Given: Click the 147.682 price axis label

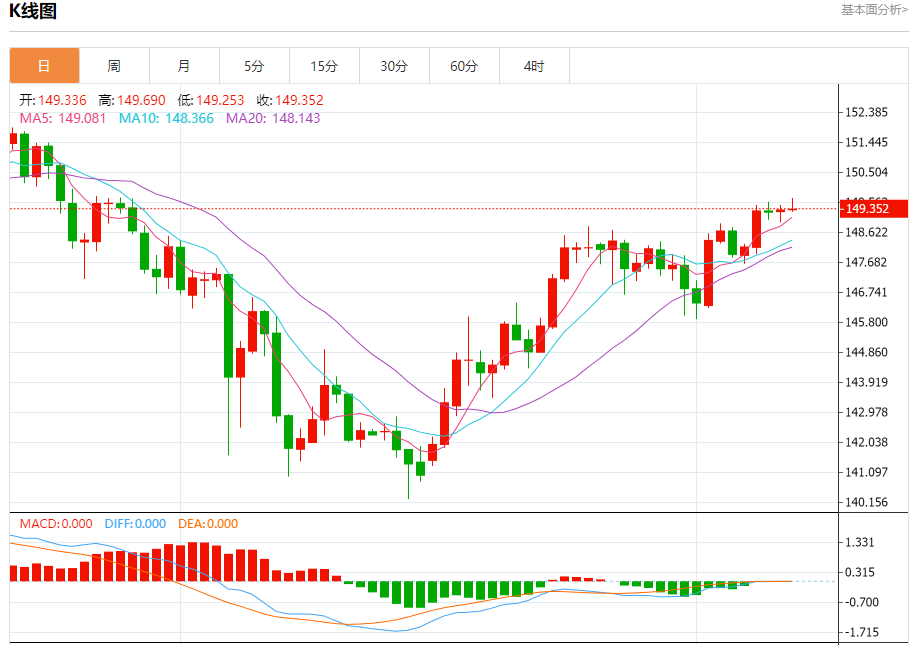Looking at the screenshot, I should point(867,262).
